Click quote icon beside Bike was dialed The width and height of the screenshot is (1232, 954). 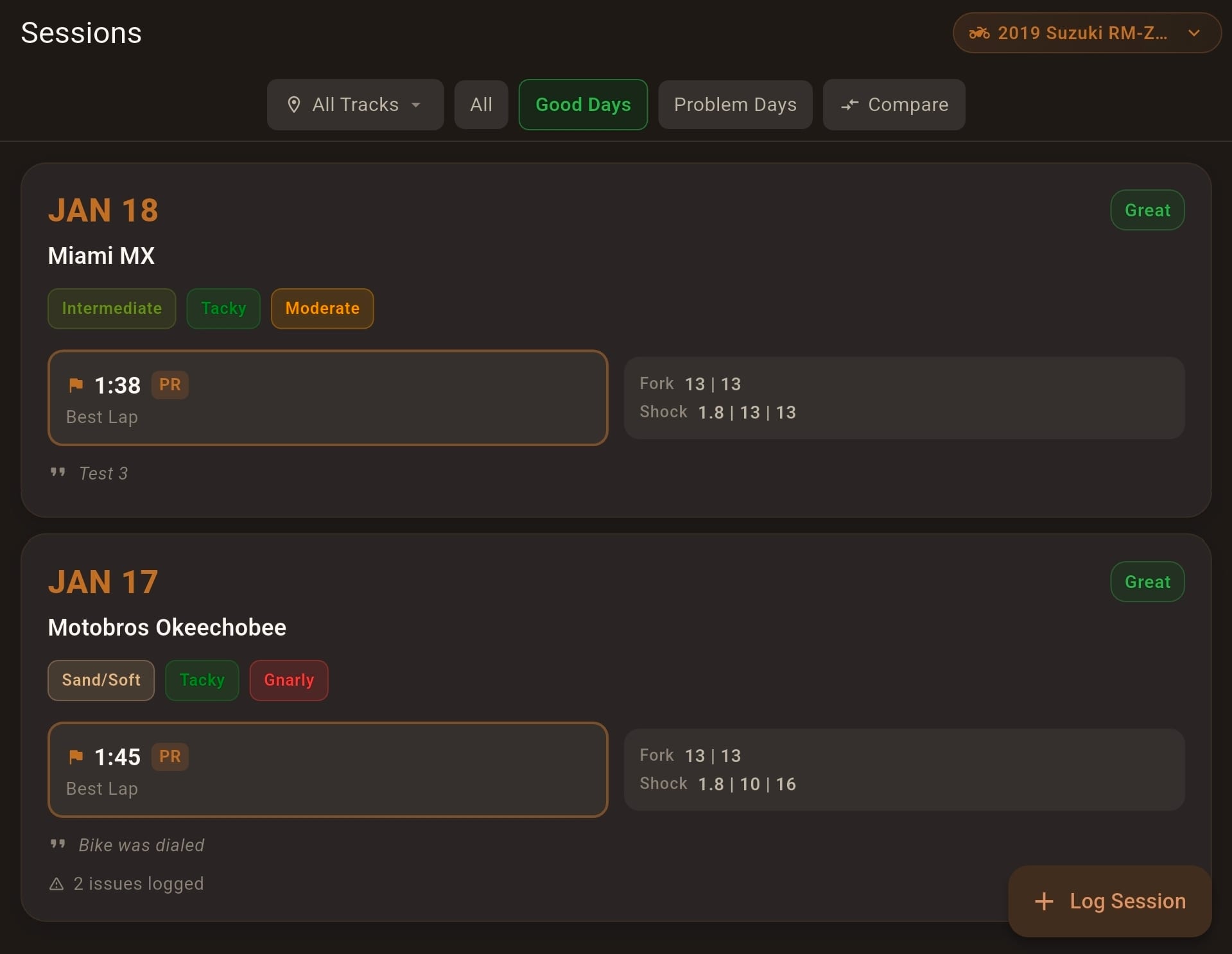[x=58, y=844]
